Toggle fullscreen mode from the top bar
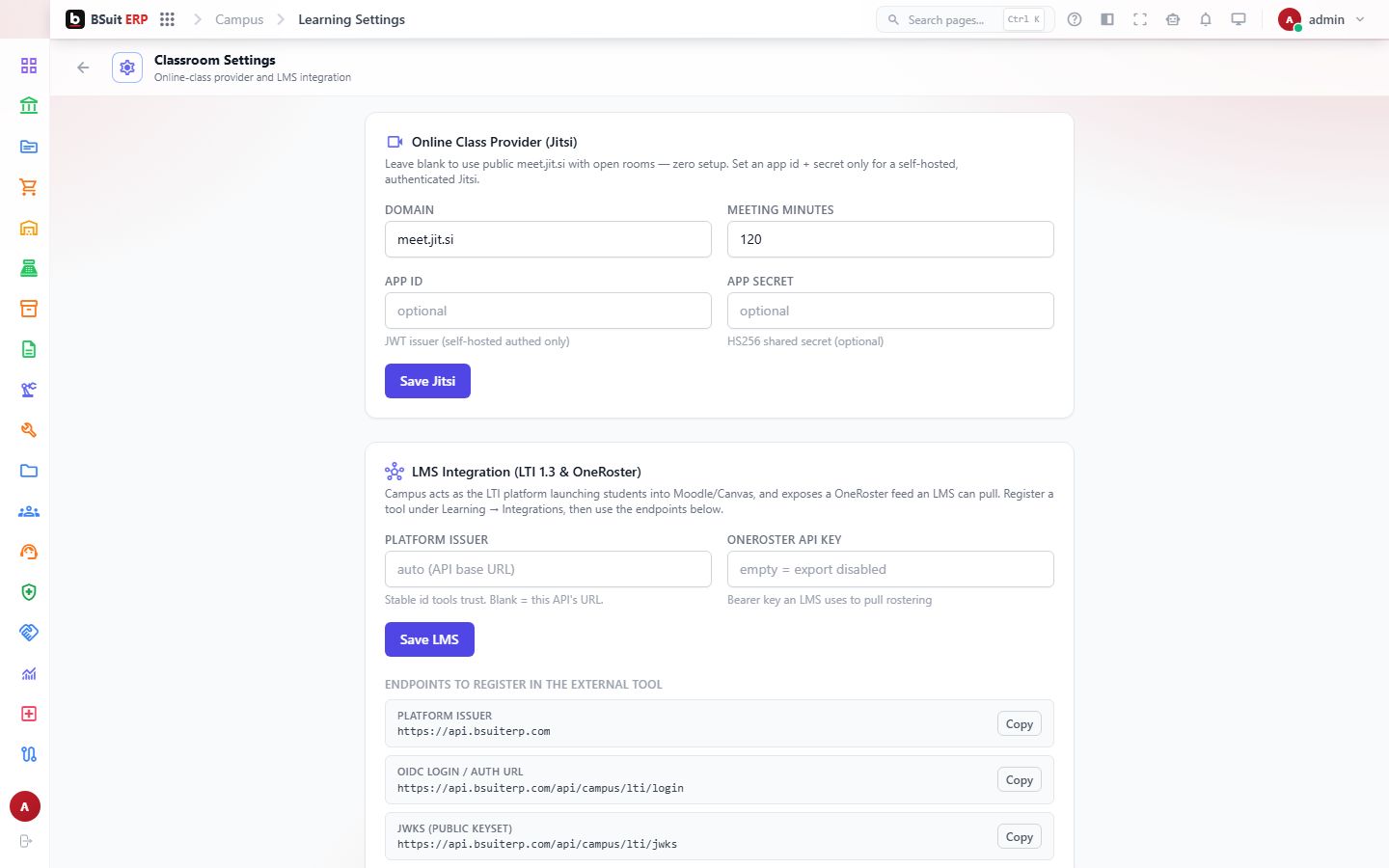1389x868 pixels. 1140,19
